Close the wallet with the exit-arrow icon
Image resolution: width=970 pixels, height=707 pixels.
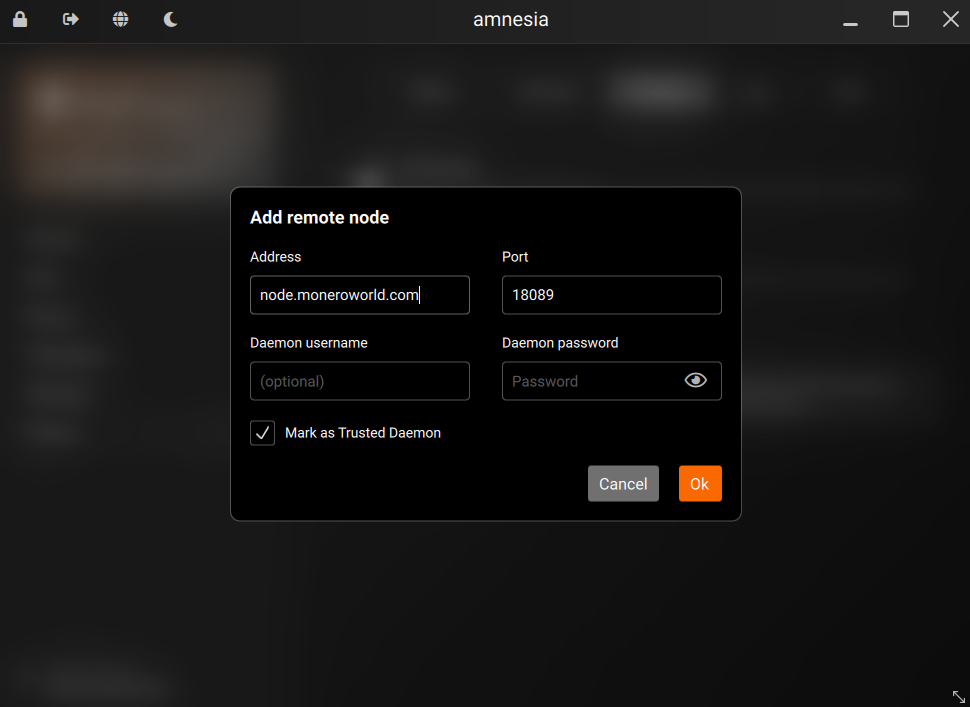click(x=71, y=19)
